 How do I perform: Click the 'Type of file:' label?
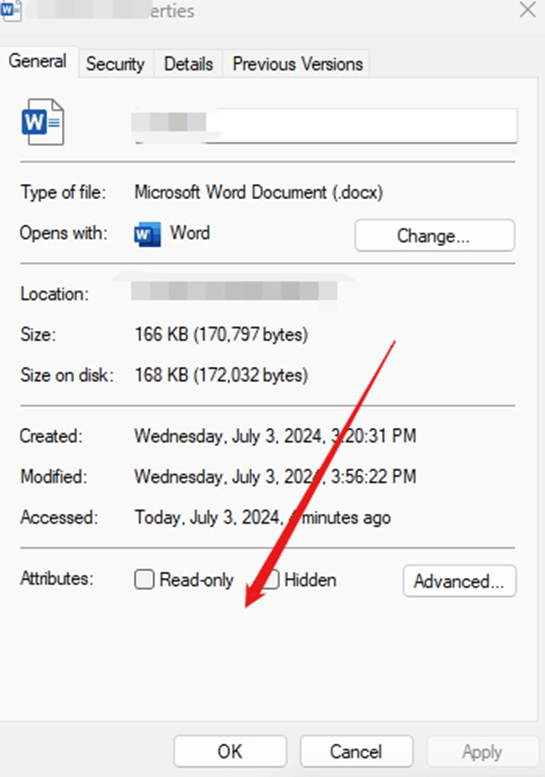click(63, 192)
